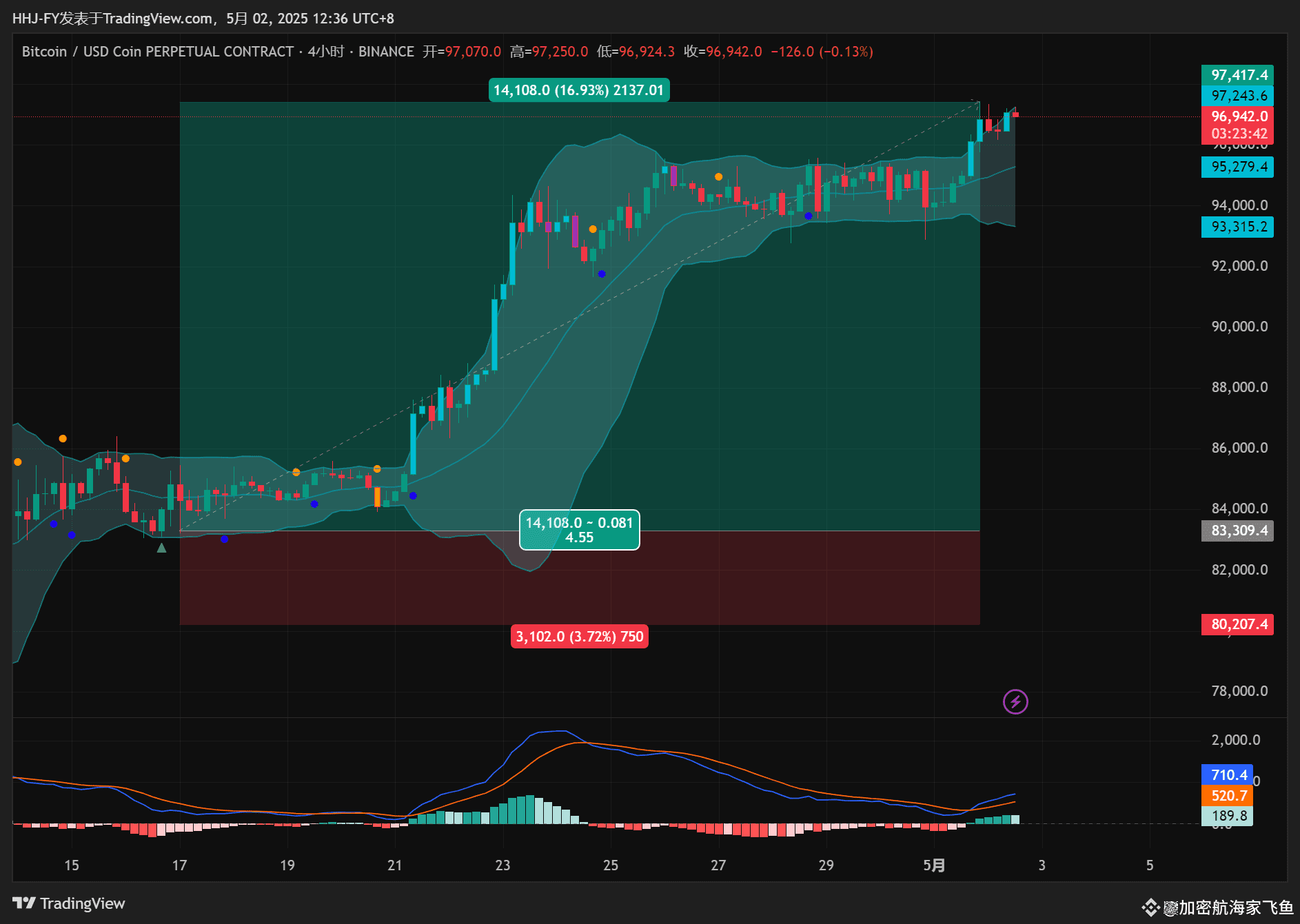The width and height of the screenshot is (1300, 924).
Task: Click the 92,000.0 price scale value
Action: [x=1239, y=266]
